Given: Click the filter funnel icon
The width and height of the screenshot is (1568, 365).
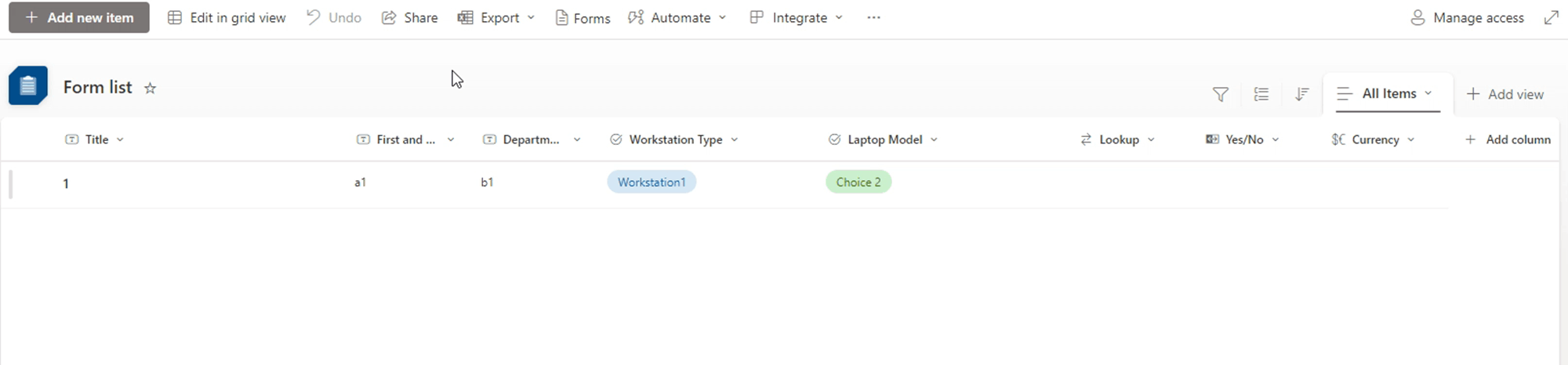Looking at the screenshot, I should point(1220,95).
